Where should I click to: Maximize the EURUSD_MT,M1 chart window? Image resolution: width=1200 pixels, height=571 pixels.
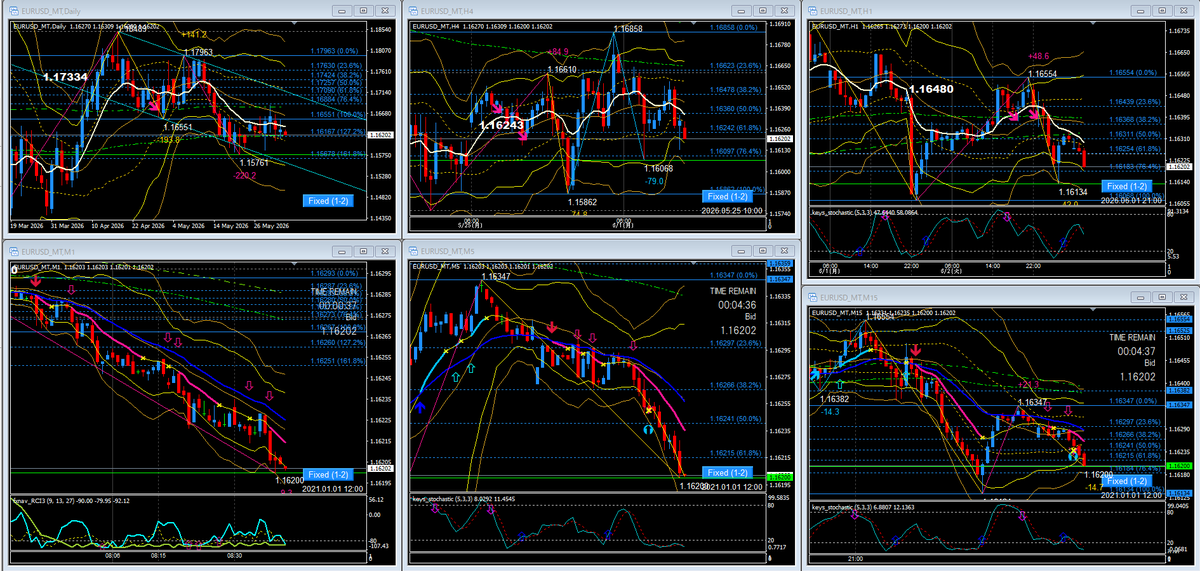(x=364, y=250)
